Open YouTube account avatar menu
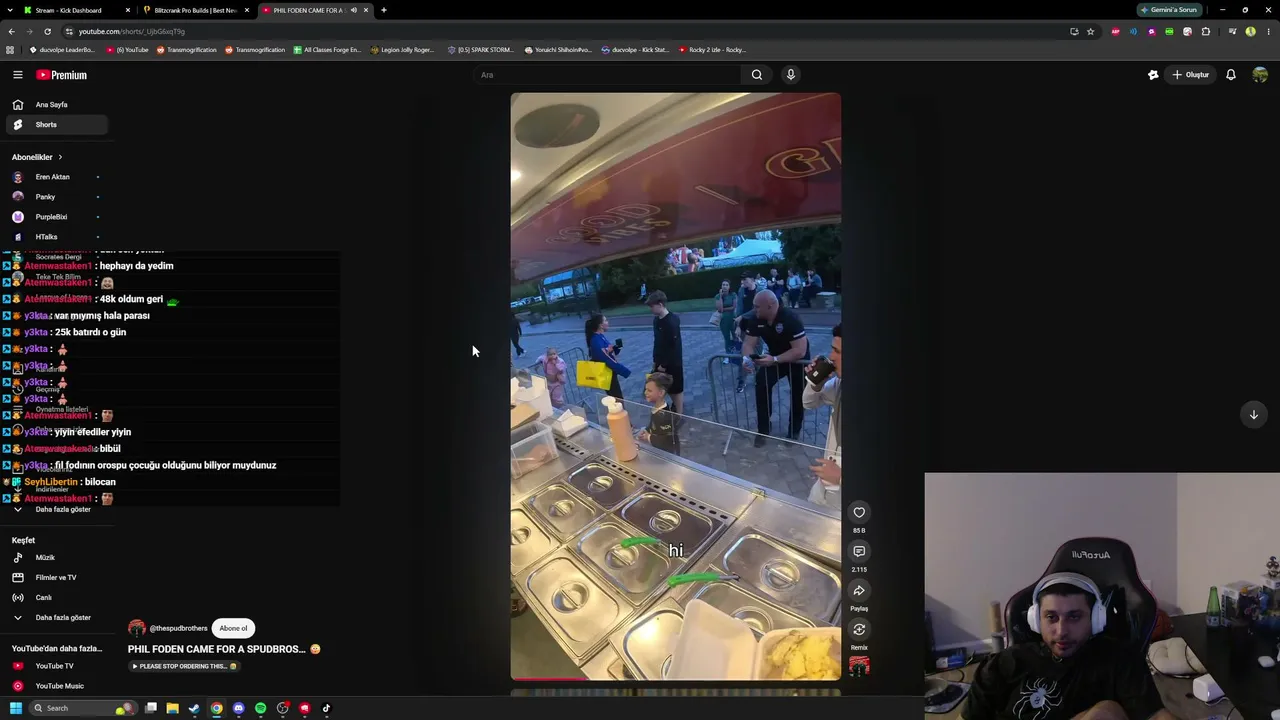 coord(1260,75)
